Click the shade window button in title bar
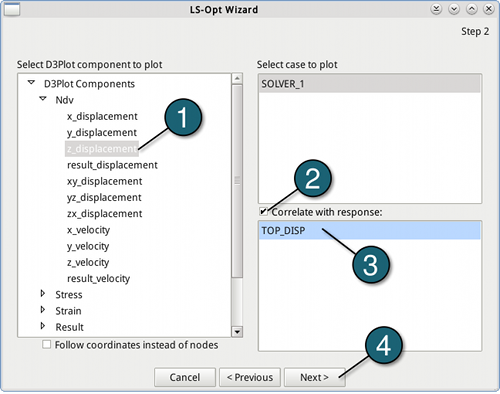Viewport: 500px width, 394px height. coord(436,9)
